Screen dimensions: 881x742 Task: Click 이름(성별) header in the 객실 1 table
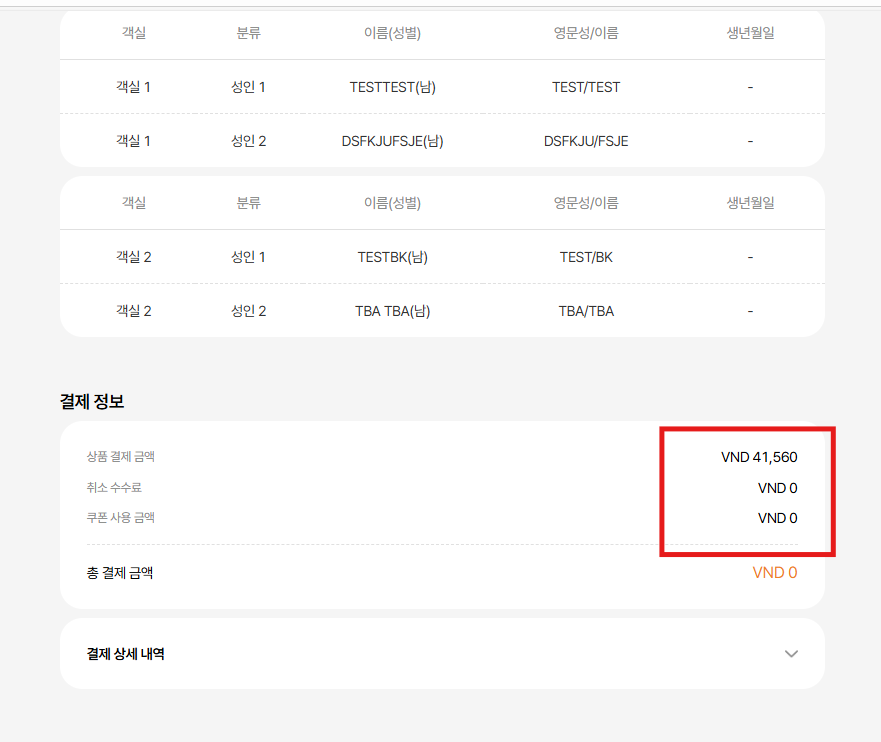[392, 33]
